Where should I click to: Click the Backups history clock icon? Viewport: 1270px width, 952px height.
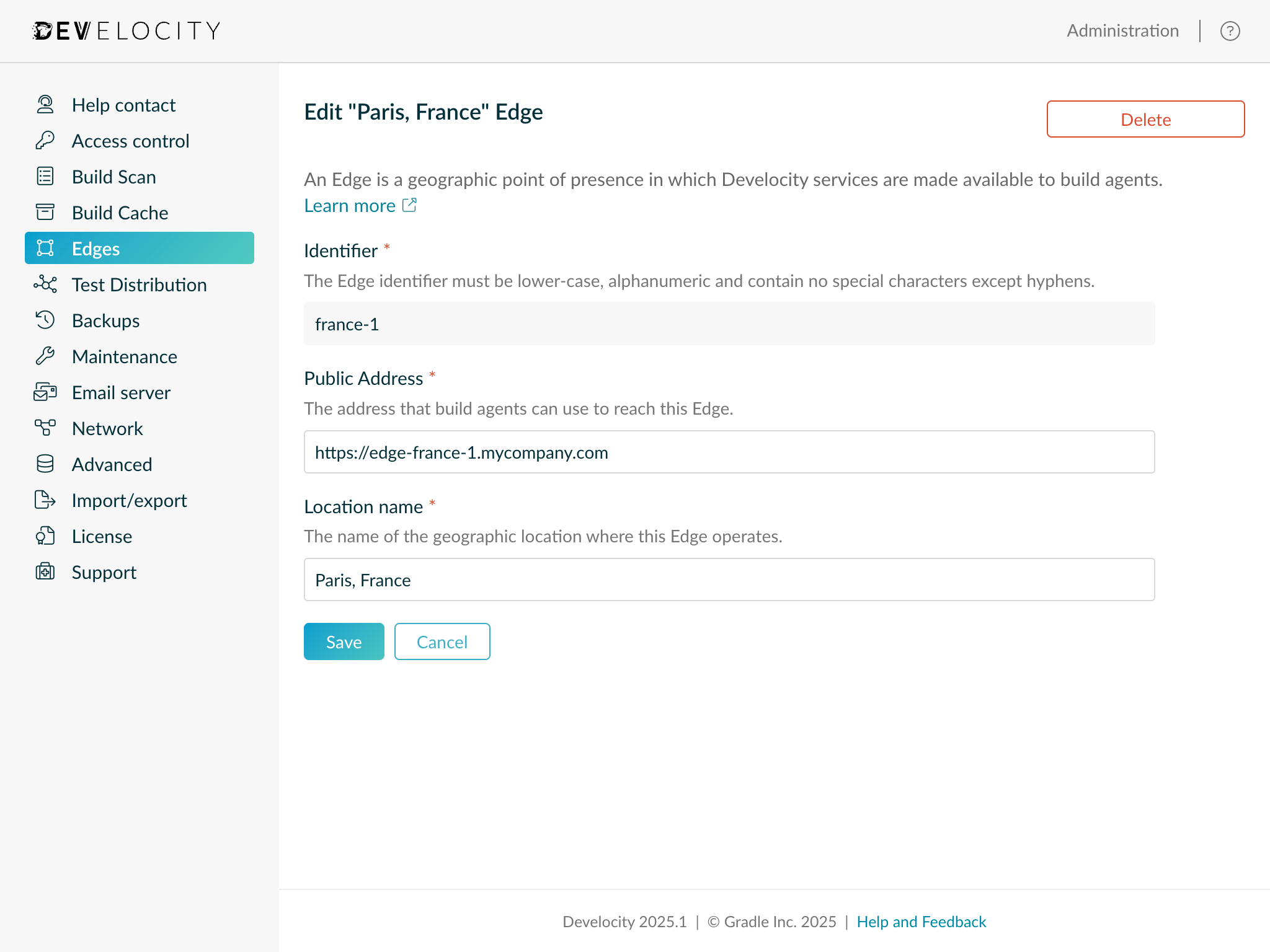coord(45,320)
